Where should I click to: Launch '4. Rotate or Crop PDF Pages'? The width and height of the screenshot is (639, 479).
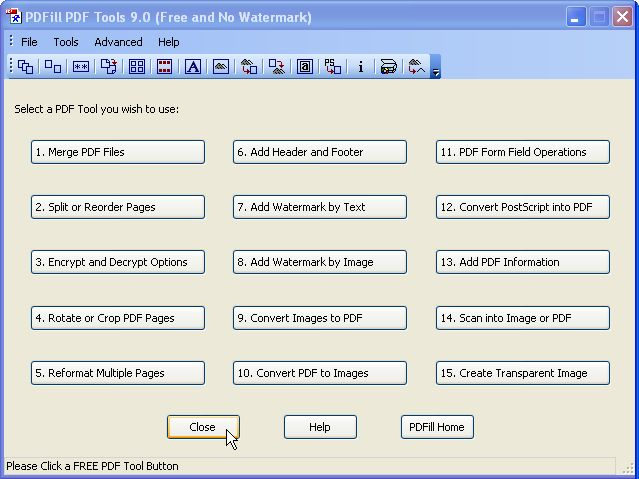pyautogui.click(x=118, y=318)
